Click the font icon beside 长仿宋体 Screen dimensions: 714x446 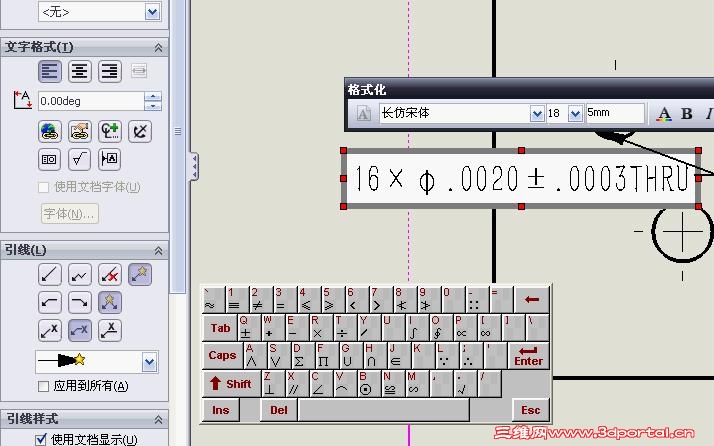click(363, 113)
